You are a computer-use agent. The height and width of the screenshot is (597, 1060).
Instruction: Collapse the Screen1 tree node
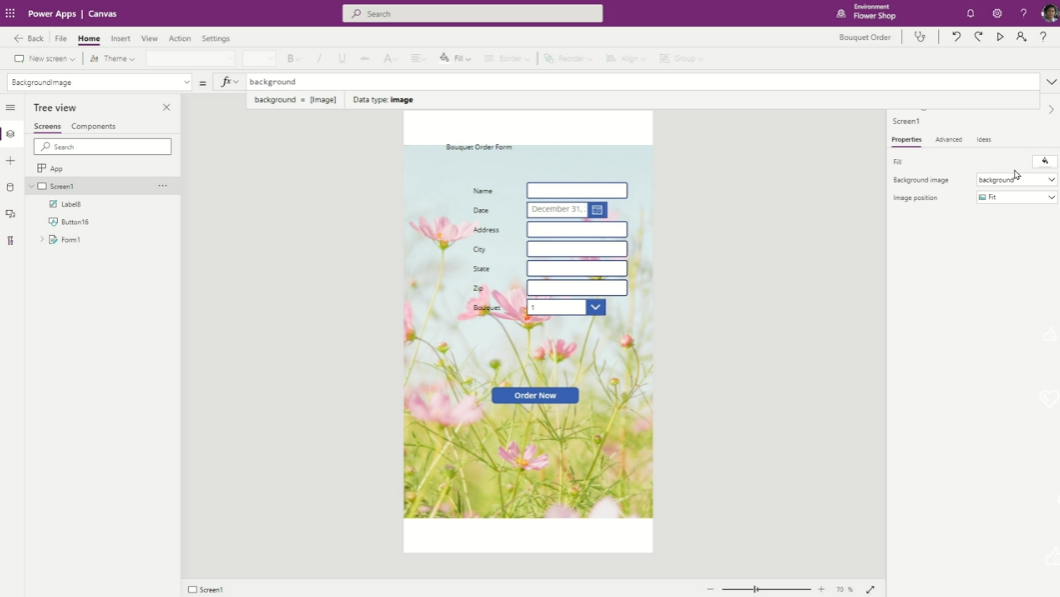point(31,186)
